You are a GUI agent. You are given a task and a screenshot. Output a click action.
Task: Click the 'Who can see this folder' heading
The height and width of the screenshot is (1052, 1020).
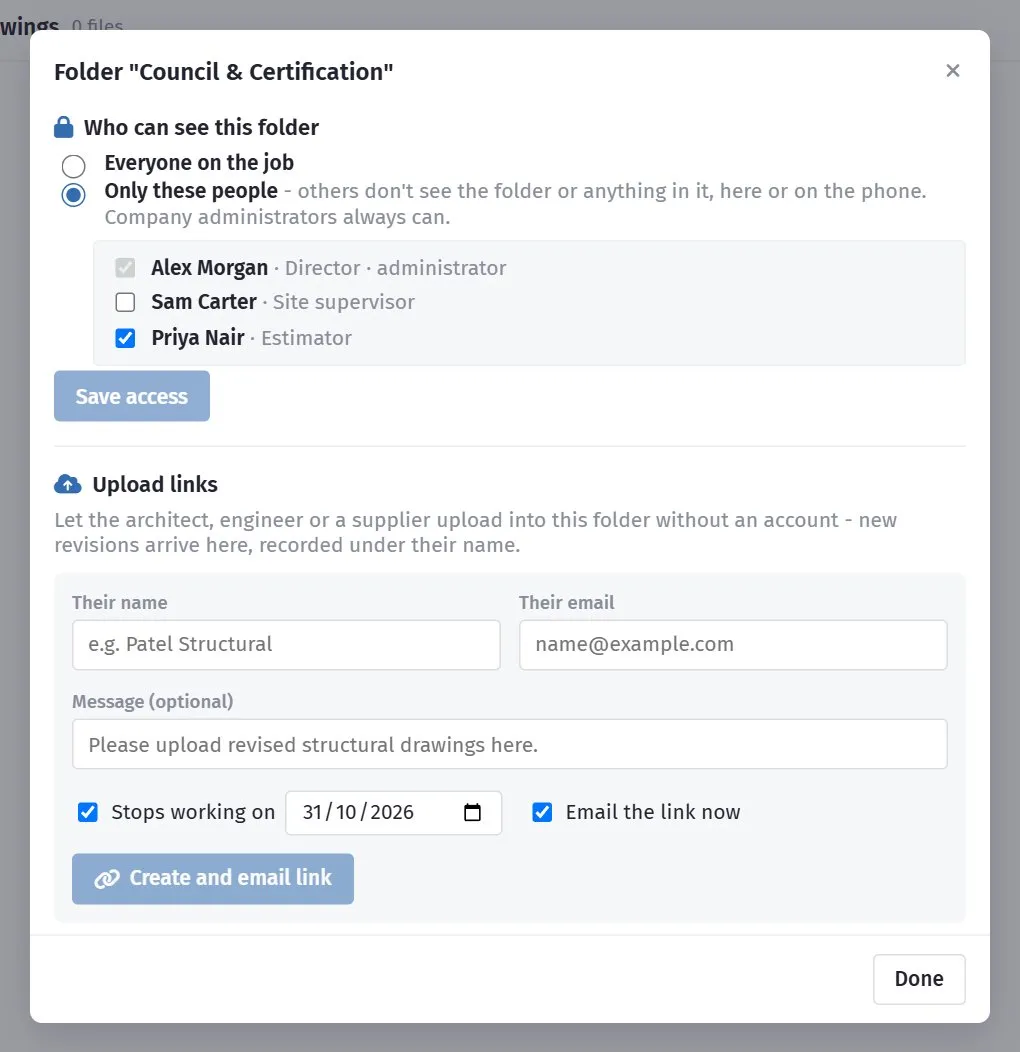pos(201,127)
